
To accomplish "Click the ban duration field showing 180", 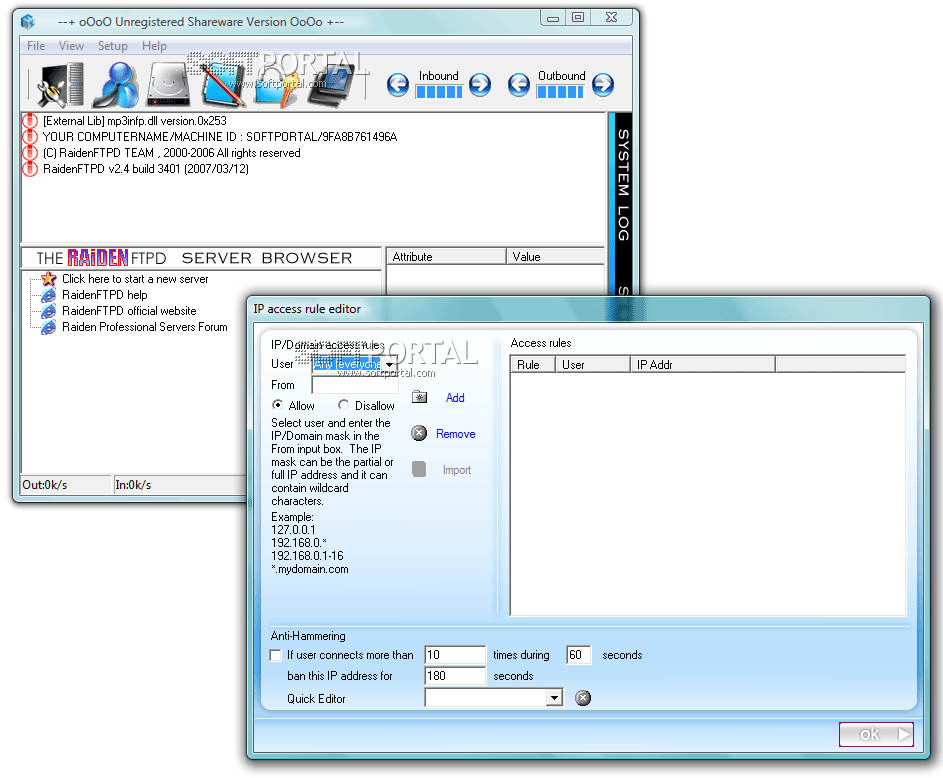I will tap(455, 676).
